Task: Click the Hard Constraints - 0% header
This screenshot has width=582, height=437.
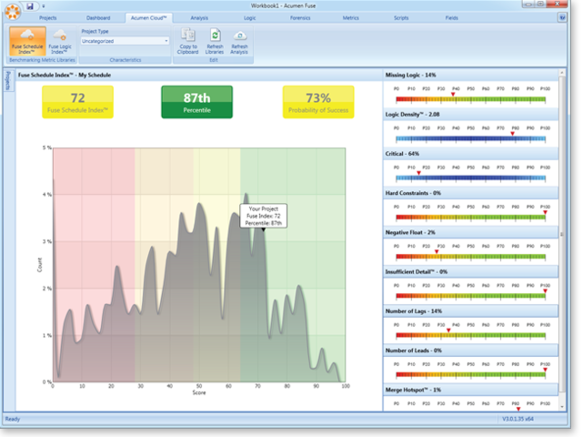Action: click(x=471, y=193)
